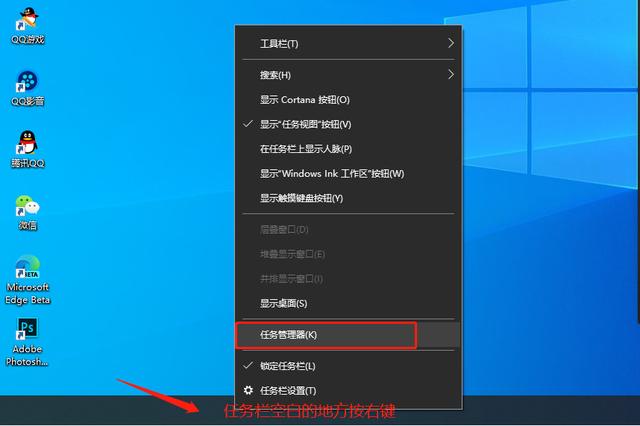Choose 显示桌面(S) from the menu

click(x=348, y=303)
